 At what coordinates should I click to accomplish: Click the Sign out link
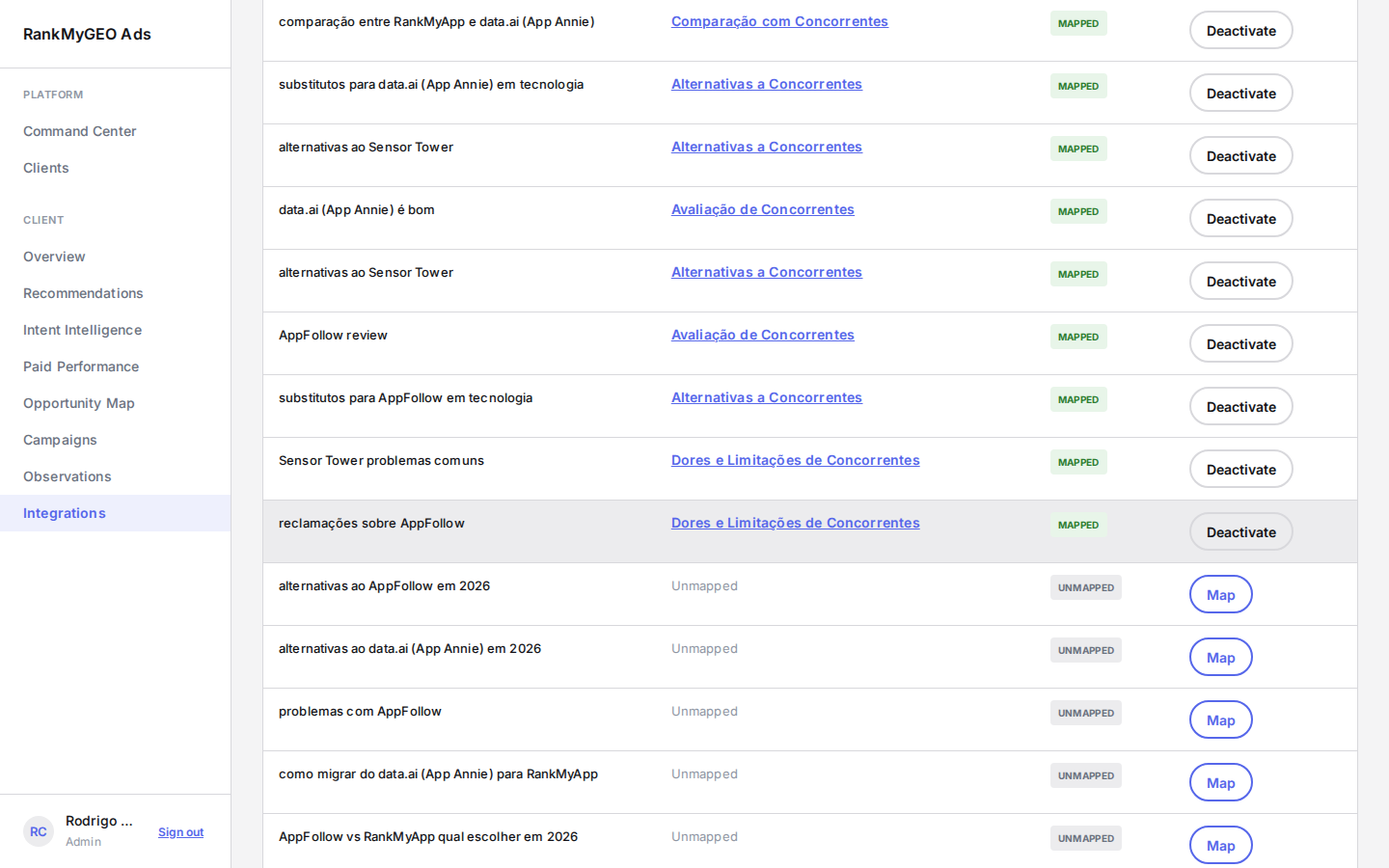180,832
